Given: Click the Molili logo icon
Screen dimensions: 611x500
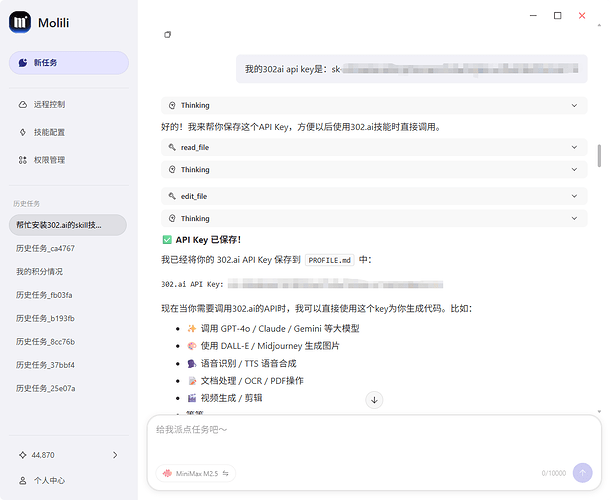Looking at the screenshot, I should [20, 22].
